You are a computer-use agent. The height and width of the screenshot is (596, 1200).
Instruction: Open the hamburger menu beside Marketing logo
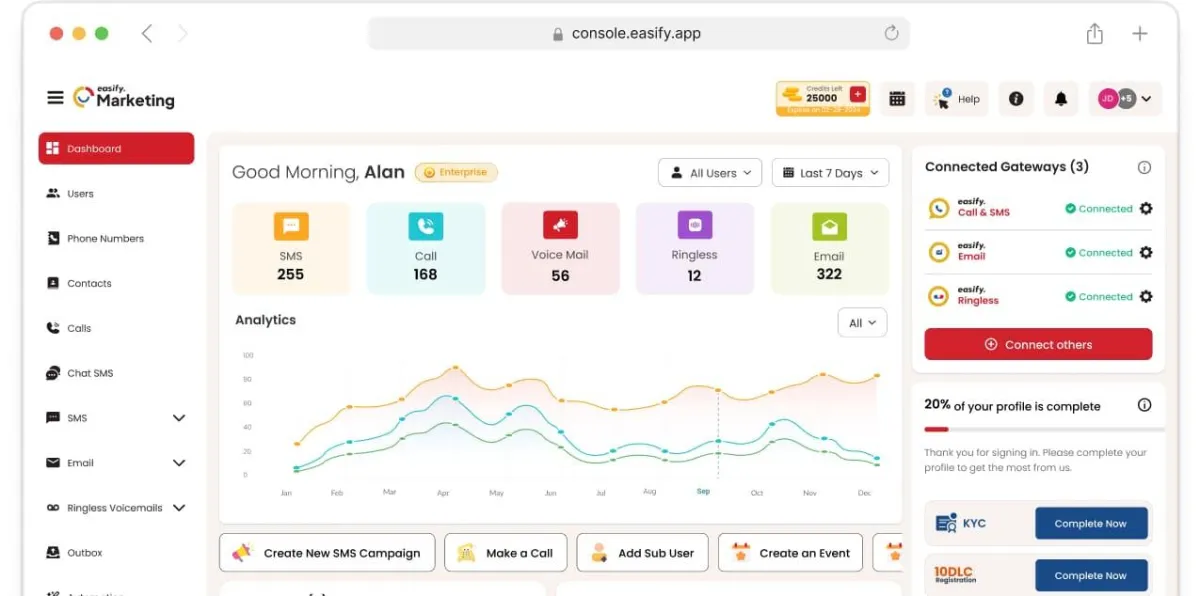click(55, 98)
